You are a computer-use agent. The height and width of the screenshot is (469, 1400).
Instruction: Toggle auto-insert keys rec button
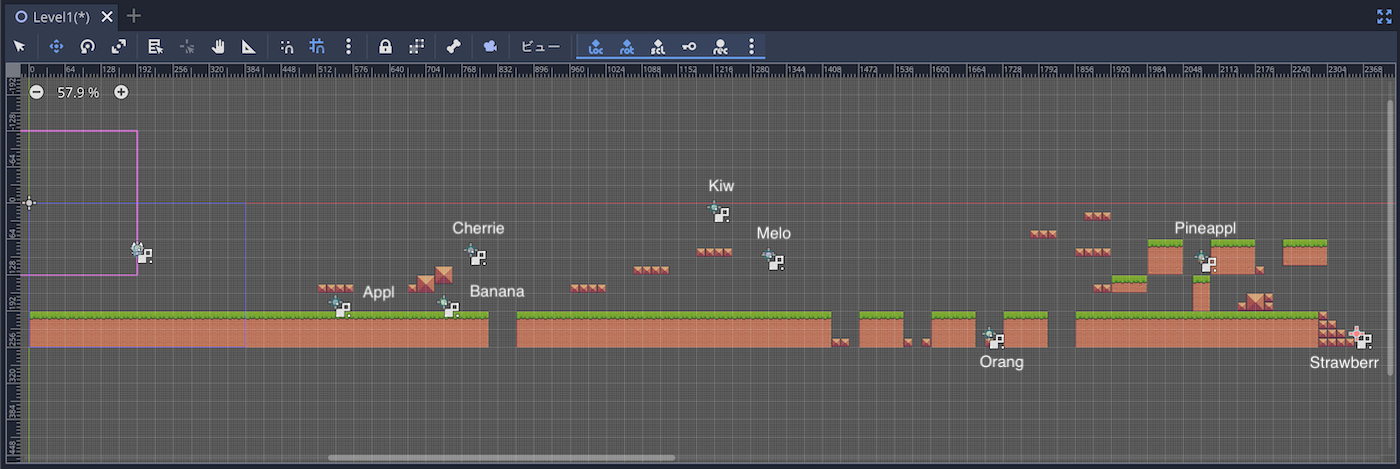click(720, 46)
